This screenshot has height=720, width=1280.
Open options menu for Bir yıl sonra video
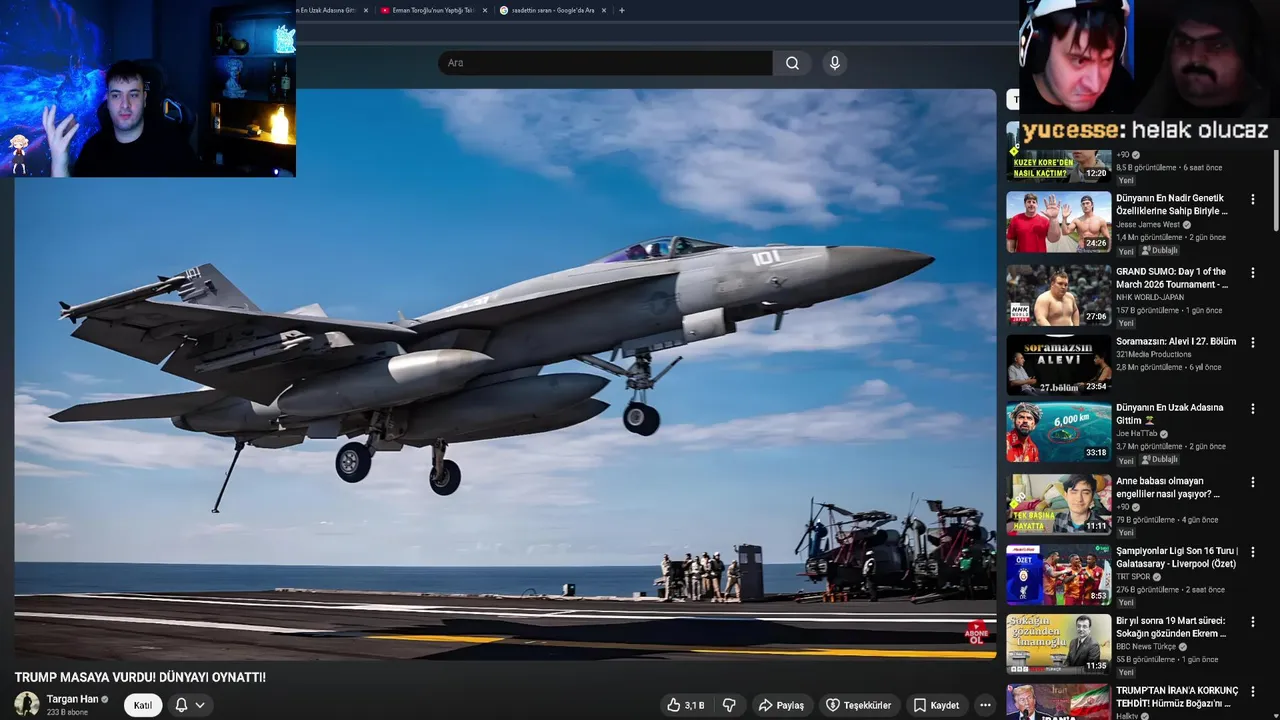coord(1252,622)
